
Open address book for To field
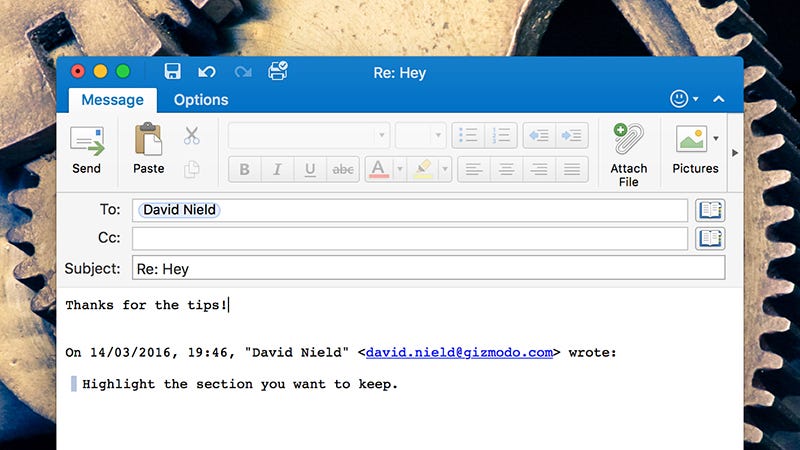click(x=710, y=210)
